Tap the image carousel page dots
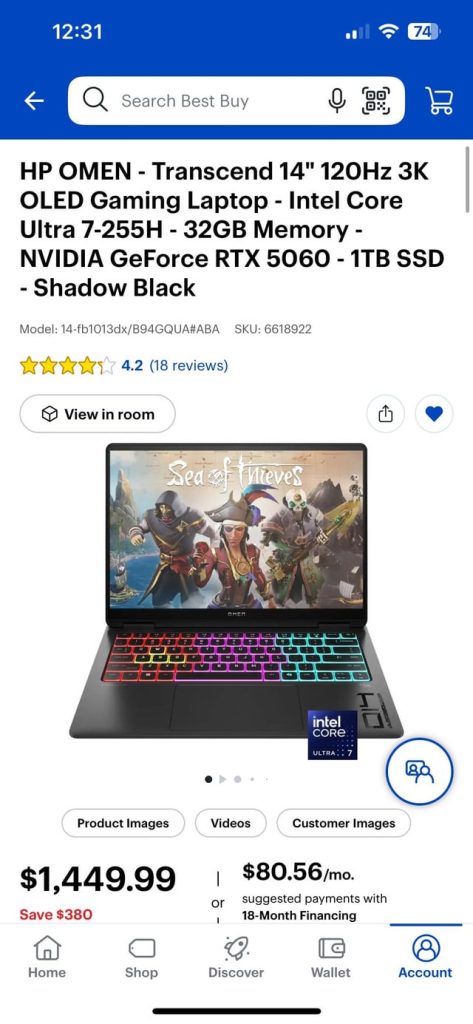The image size is (473, 1024). pos(236,778)
